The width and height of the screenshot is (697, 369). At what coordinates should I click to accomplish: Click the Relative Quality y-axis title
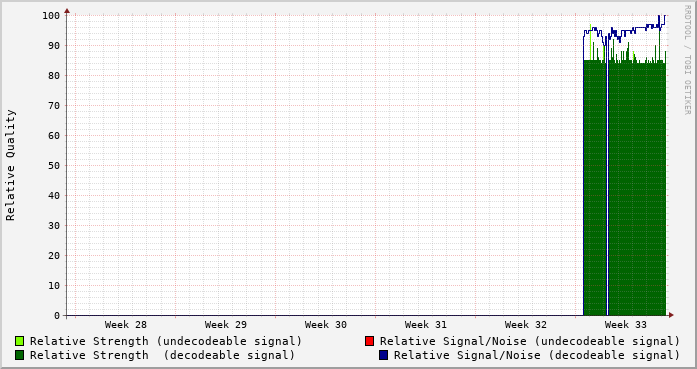10,165
